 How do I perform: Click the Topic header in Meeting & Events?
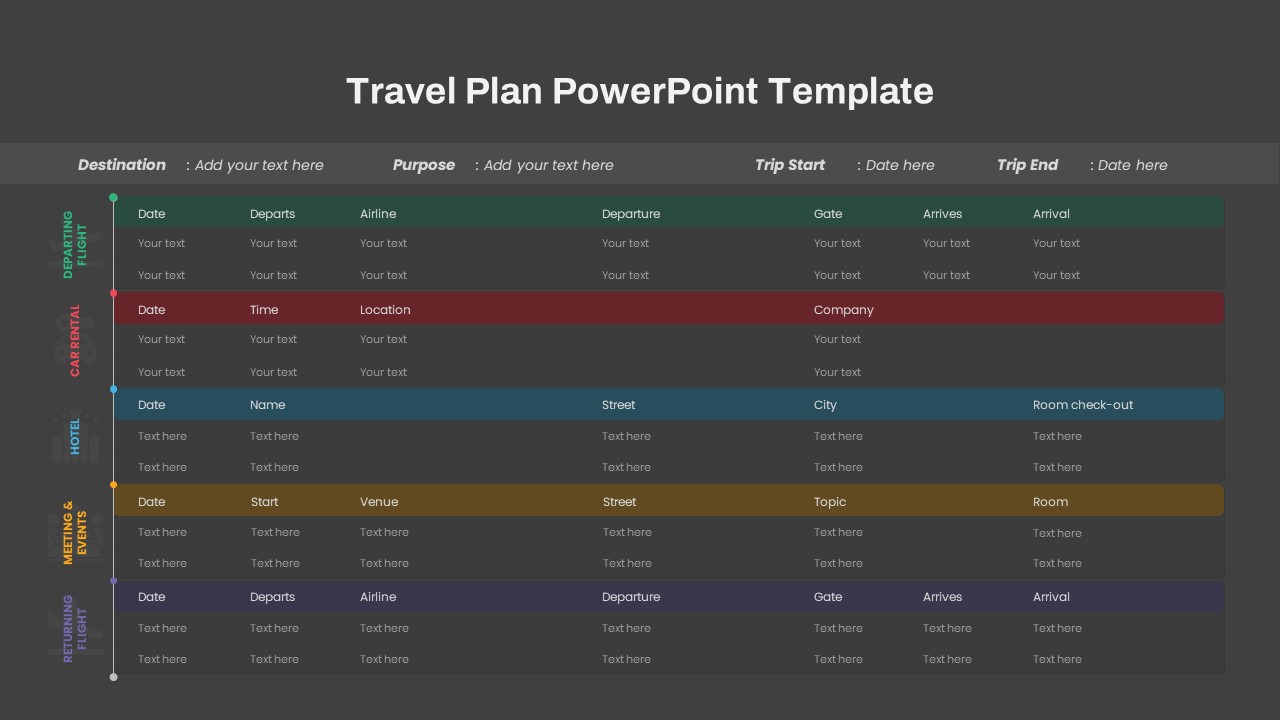830,502
